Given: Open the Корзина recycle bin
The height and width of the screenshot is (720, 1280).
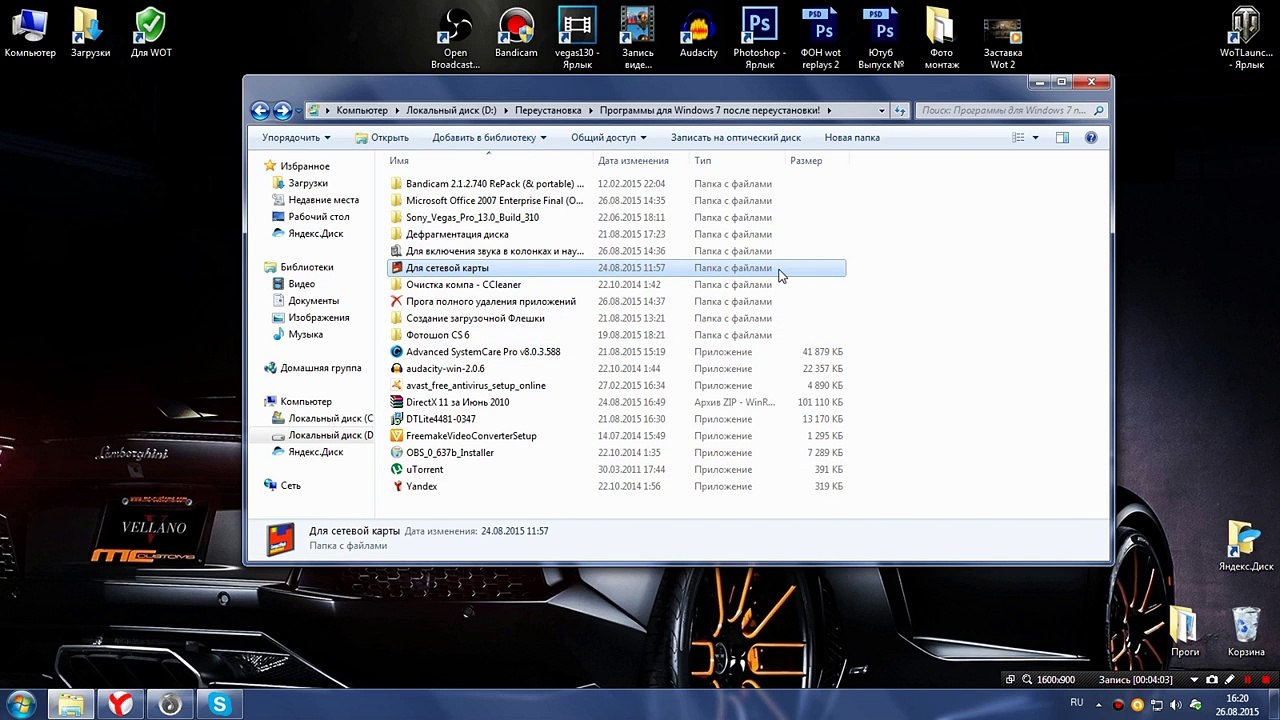Looking at the screenshot, I should (1246, 631).
